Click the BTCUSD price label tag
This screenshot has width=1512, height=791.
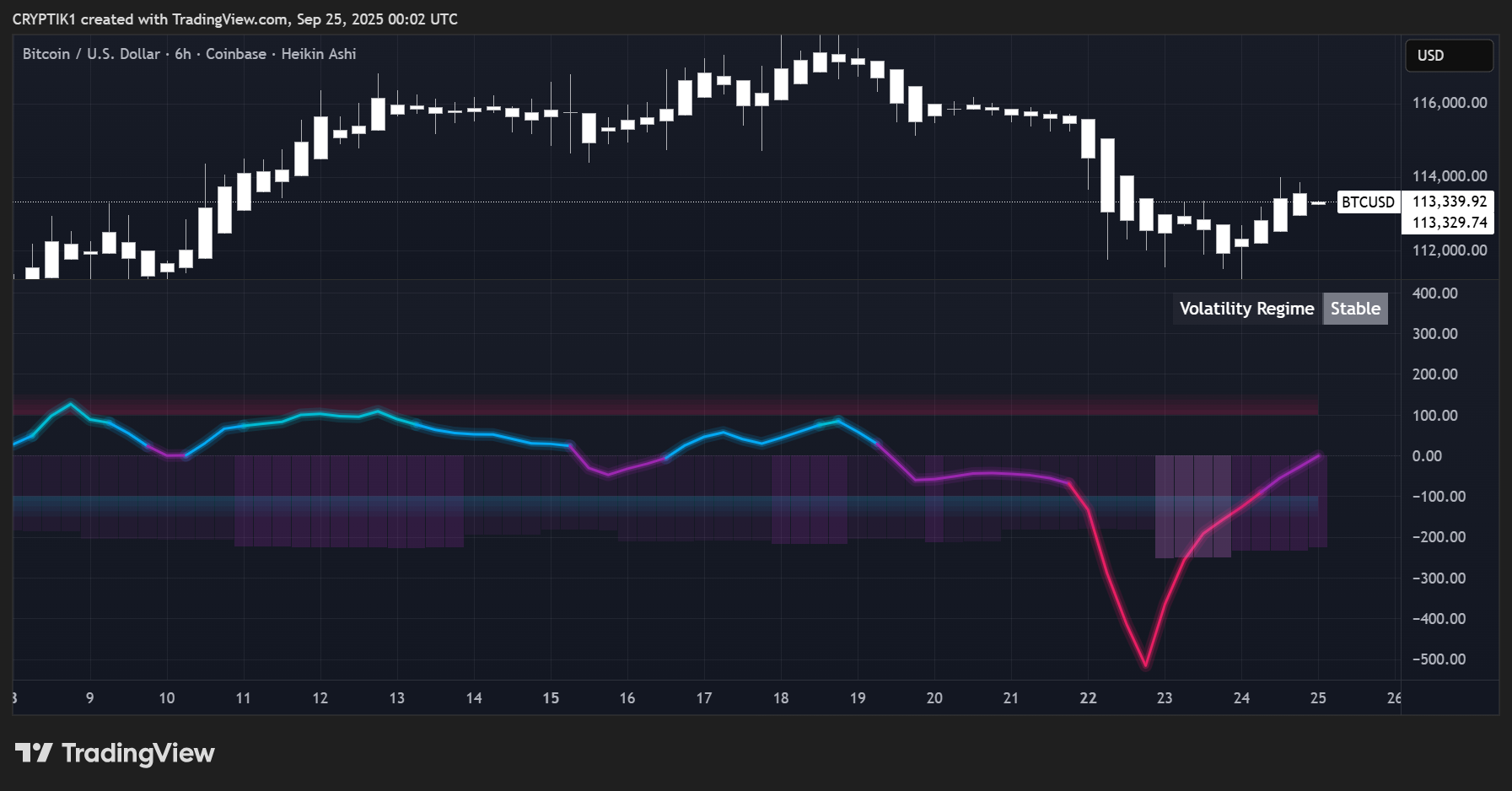[1368, 202]
